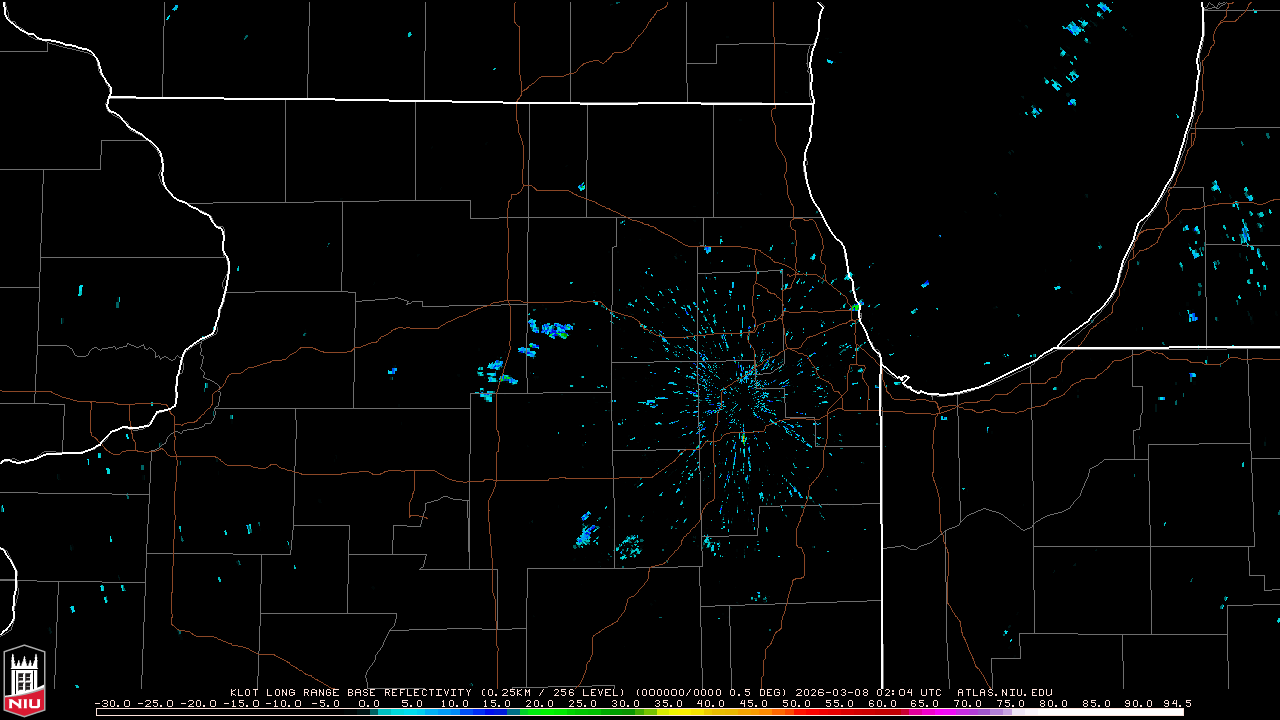Click the '75.0' scale label
The image size is (1280, 720).
tap(1011, 704)
